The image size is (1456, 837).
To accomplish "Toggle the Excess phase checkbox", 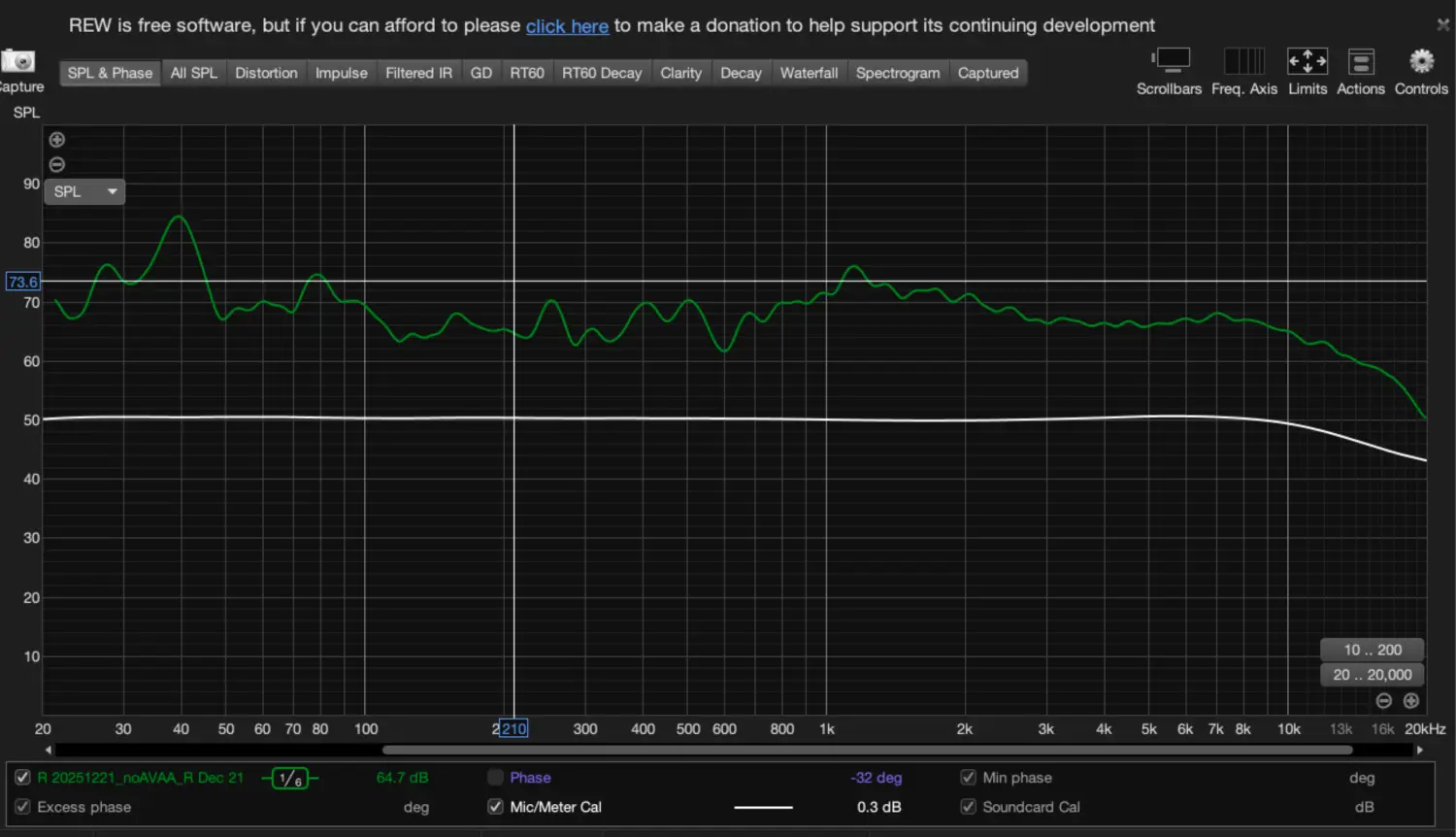I will pos(22,807).
